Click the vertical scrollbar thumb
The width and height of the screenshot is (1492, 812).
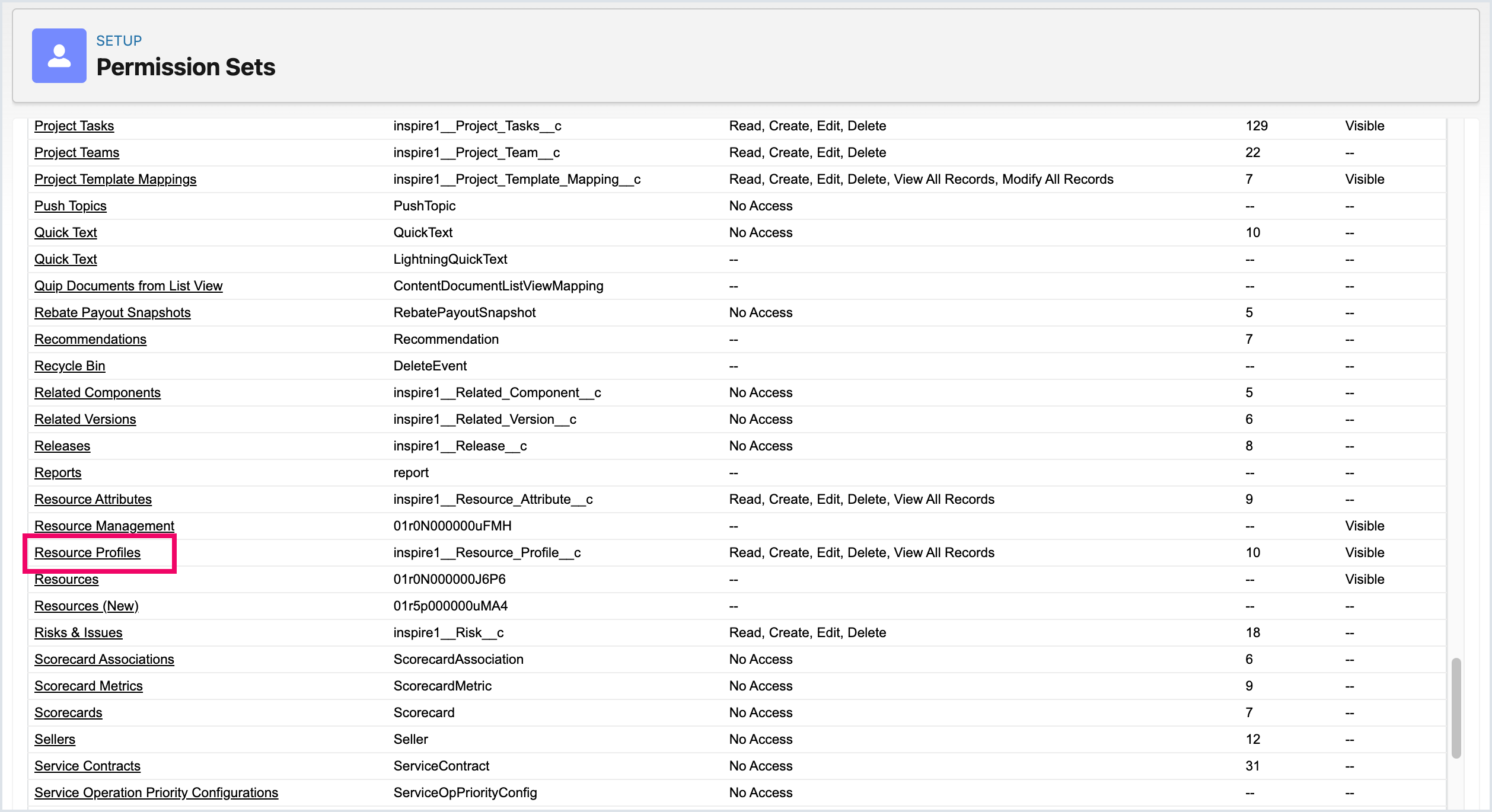coord(1456,708)
